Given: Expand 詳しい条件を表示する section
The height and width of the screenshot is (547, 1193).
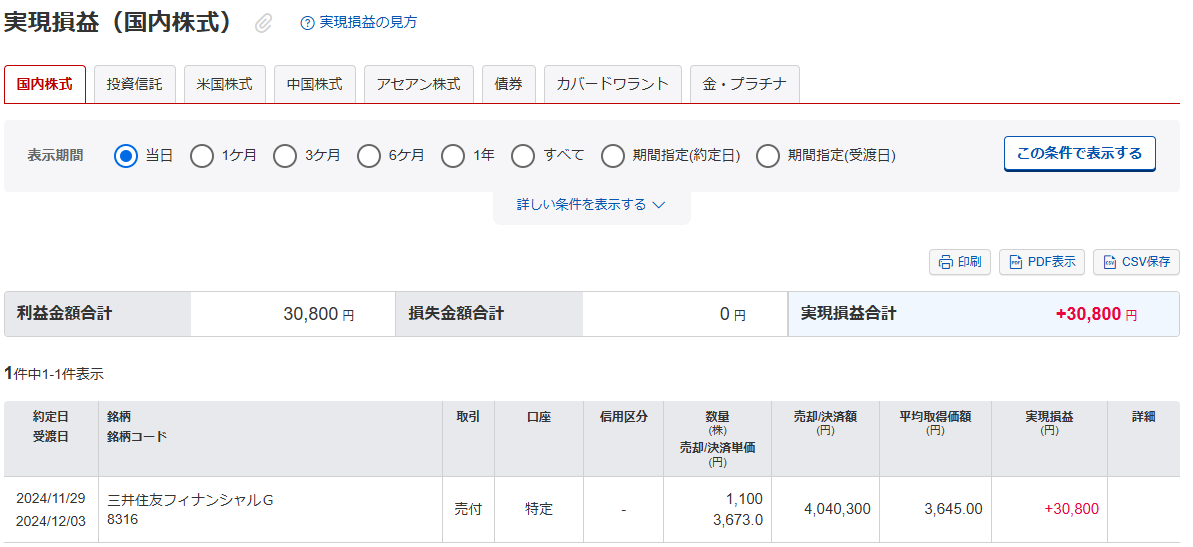Looking at the screenshot, I should (x=591, y=205).
